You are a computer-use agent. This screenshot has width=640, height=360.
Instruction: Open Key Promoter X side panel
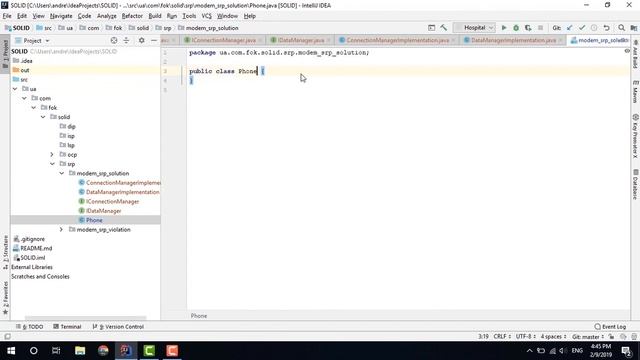coord(636,136)
